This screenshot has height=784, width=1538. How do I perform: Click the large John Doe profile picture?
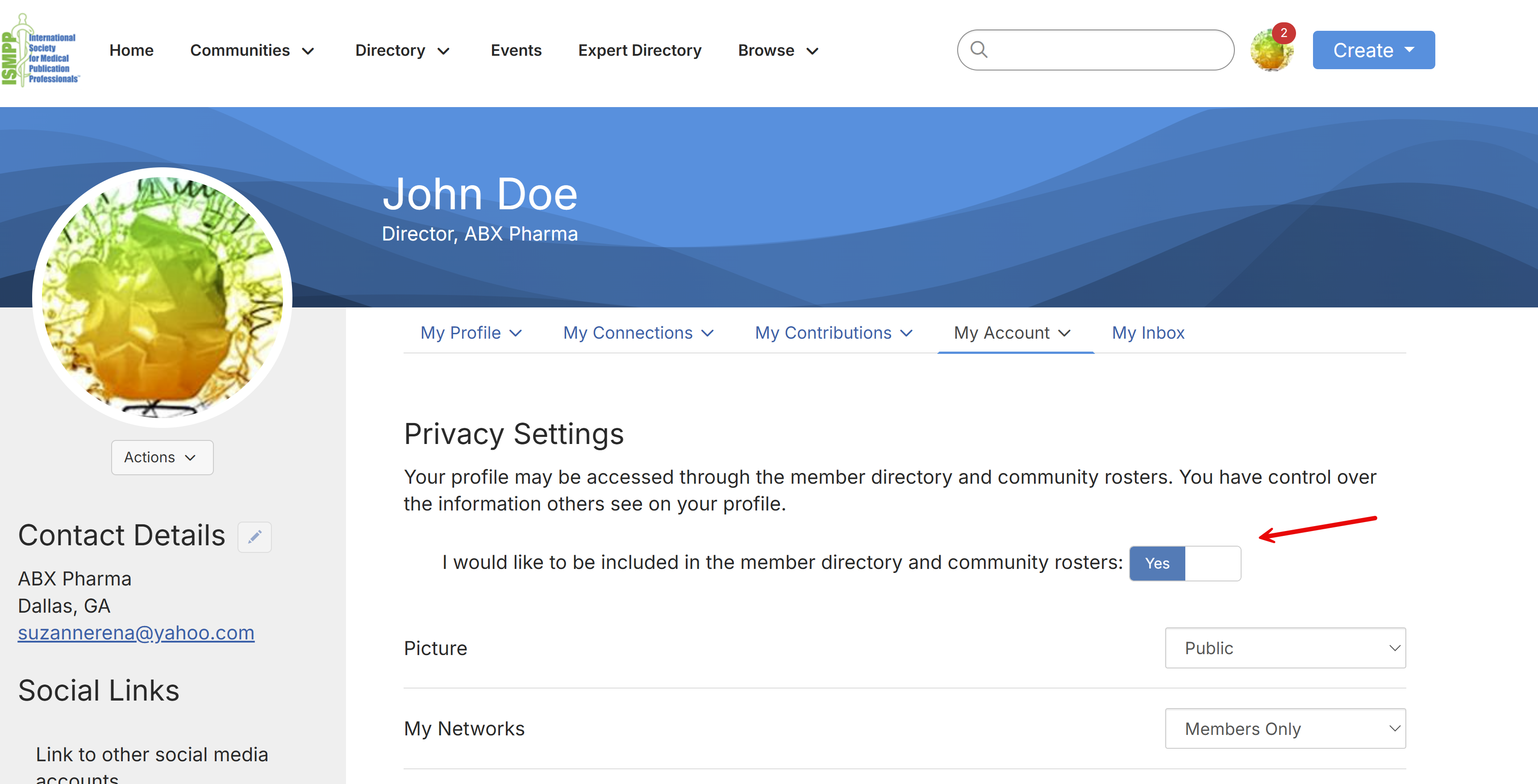[x=162, y=297]
